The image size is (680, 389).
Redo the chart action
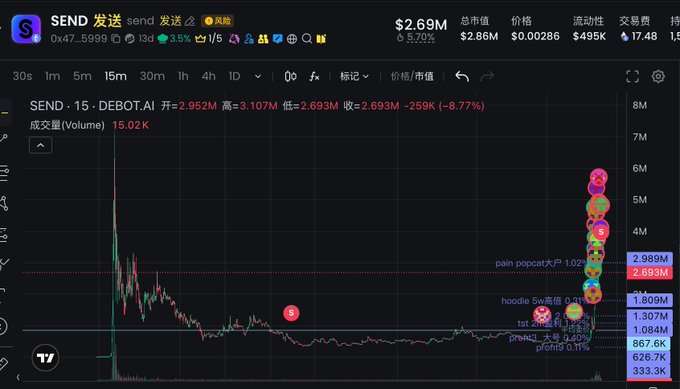click(x=487, y=76)
